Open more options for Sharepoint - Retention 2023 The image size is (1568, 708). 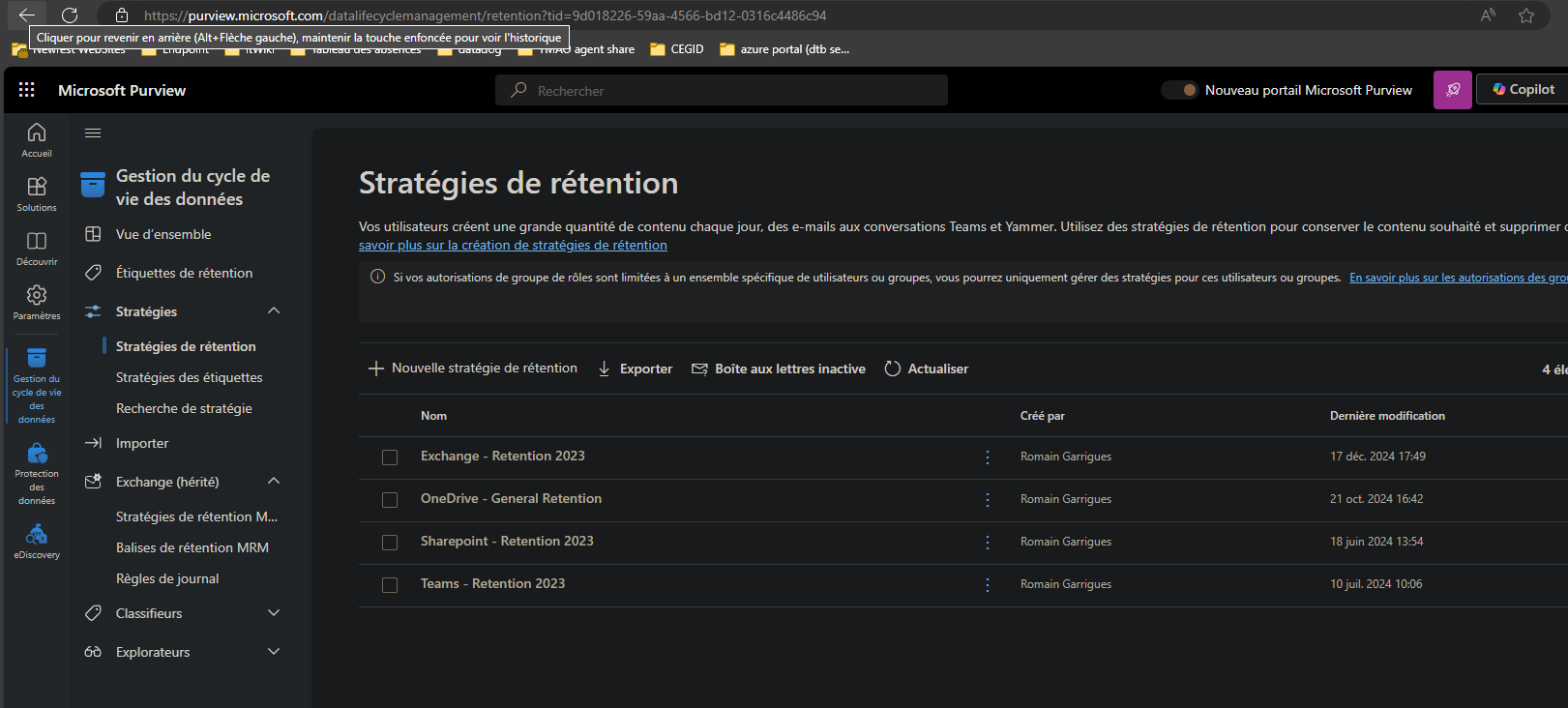988,542
